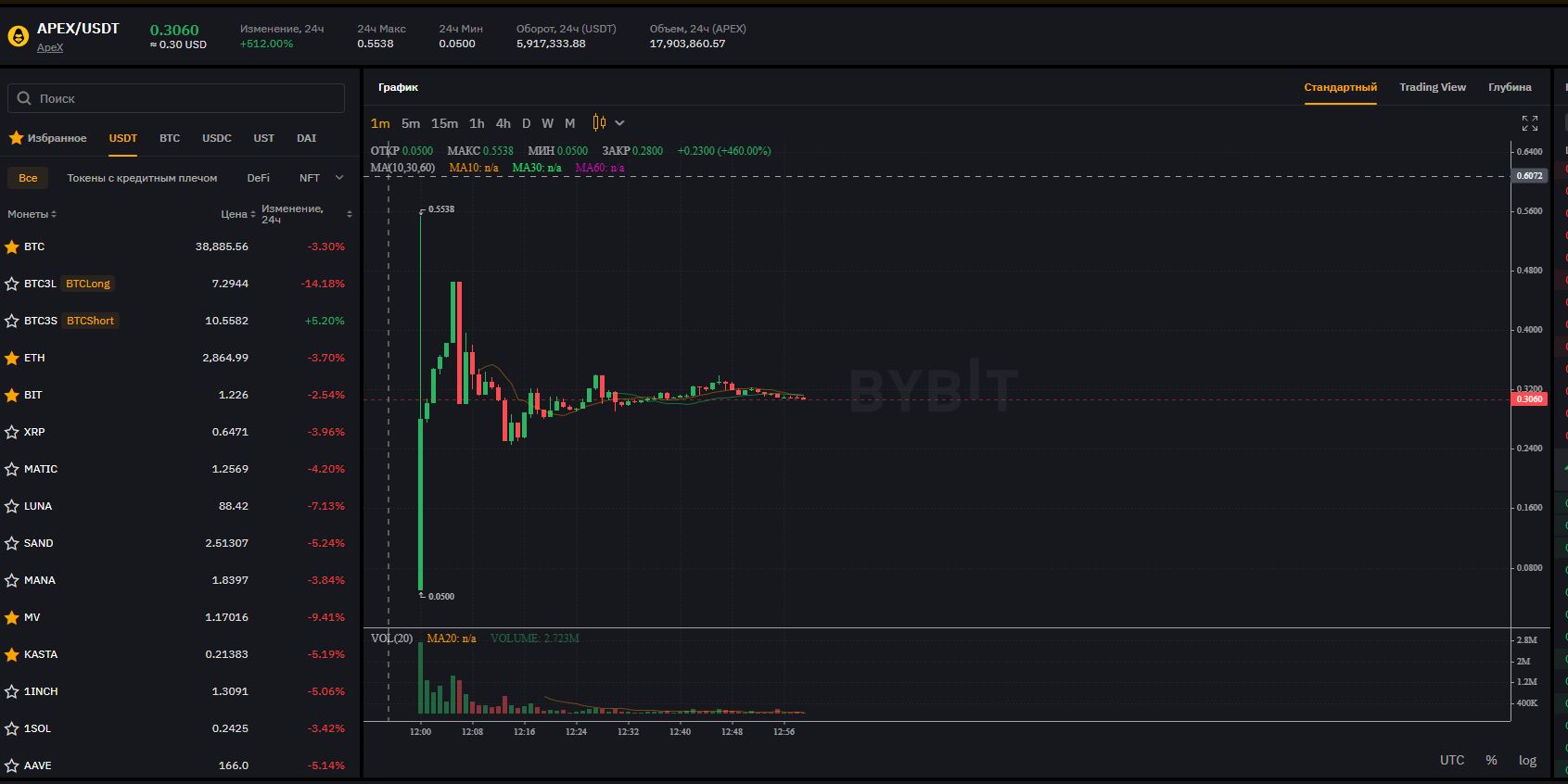Expand chart to fullscreen
Screen dimensions: 1568x784
pos(1530,123)
